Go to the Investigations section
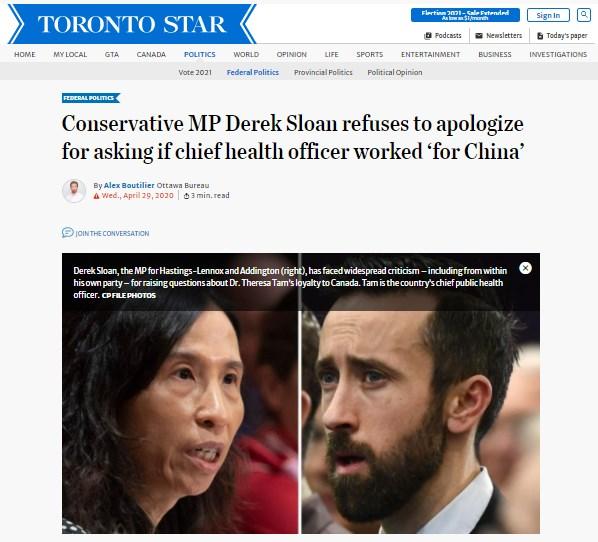The image size is (598, 542). tap(558, 54)
